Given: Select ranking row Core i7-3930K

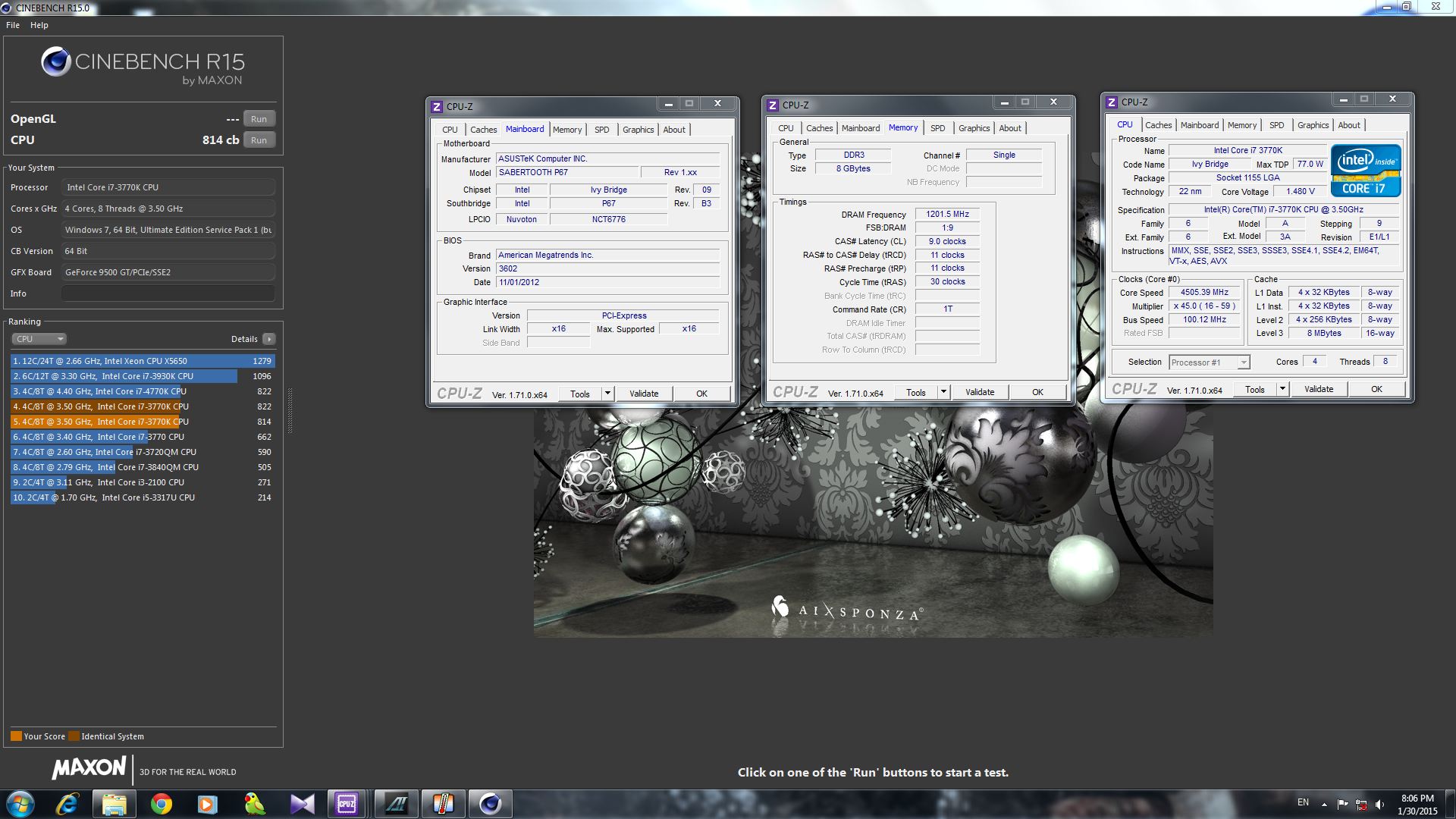Looking at the screenshot, I should (143, 376).
